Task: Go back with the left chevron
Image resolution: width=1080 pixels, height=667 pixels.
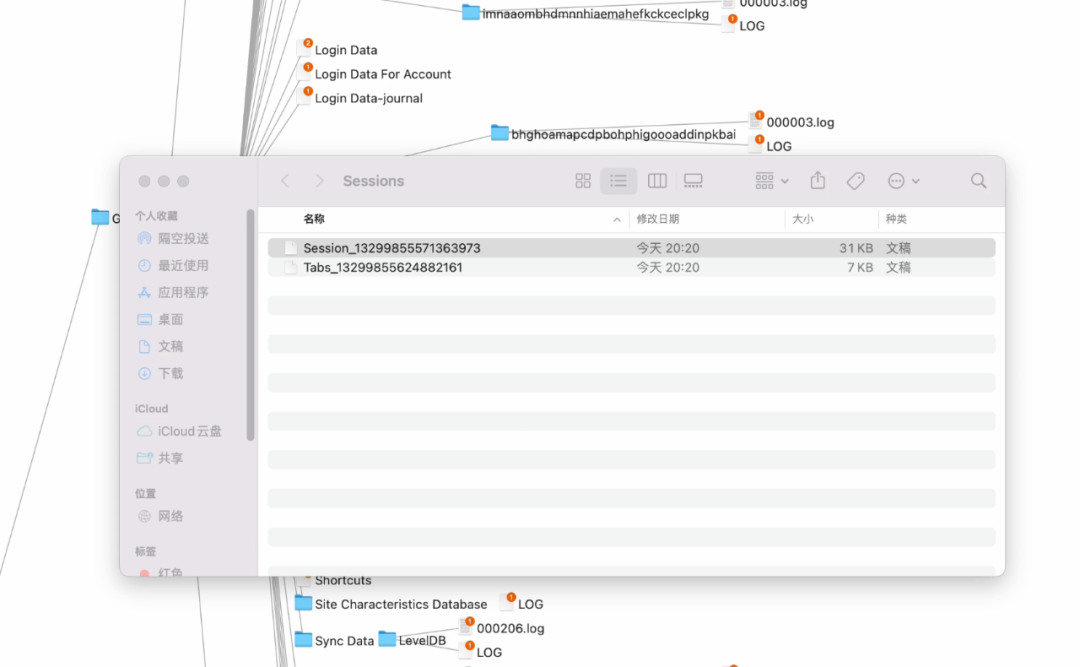Action: [285, 181]
